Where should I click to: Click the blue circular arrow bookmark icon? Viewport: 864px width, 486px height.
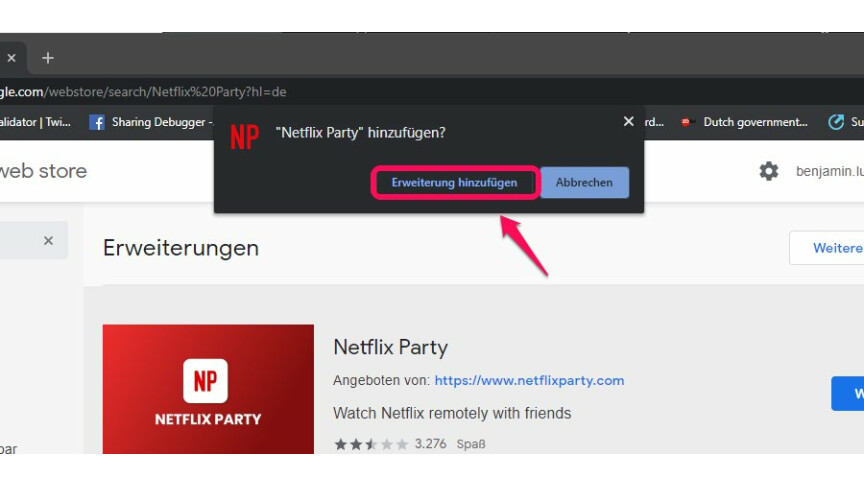pyautogui.click(x=836, y=122)
